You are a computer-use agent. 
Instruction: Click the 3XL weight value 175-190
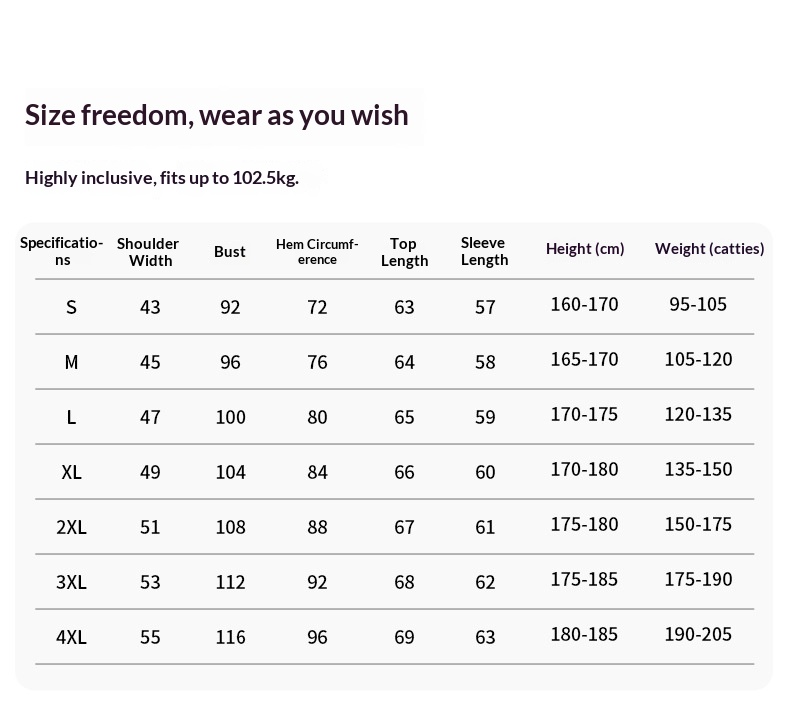click(698, 579)
